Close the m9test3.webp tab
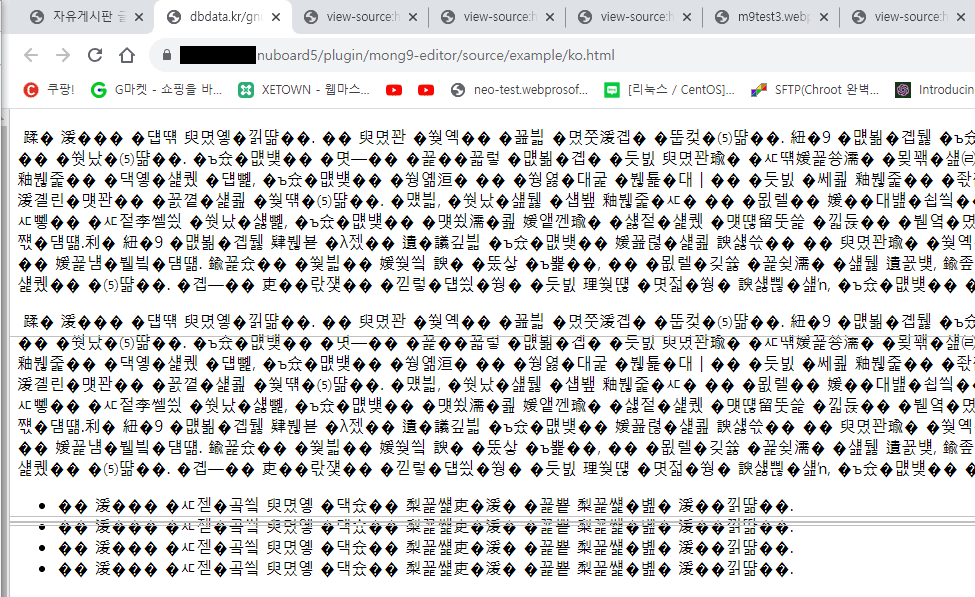The height and width of the screenshot is (597, 975). pyautogui.click(x=824, y=17)
